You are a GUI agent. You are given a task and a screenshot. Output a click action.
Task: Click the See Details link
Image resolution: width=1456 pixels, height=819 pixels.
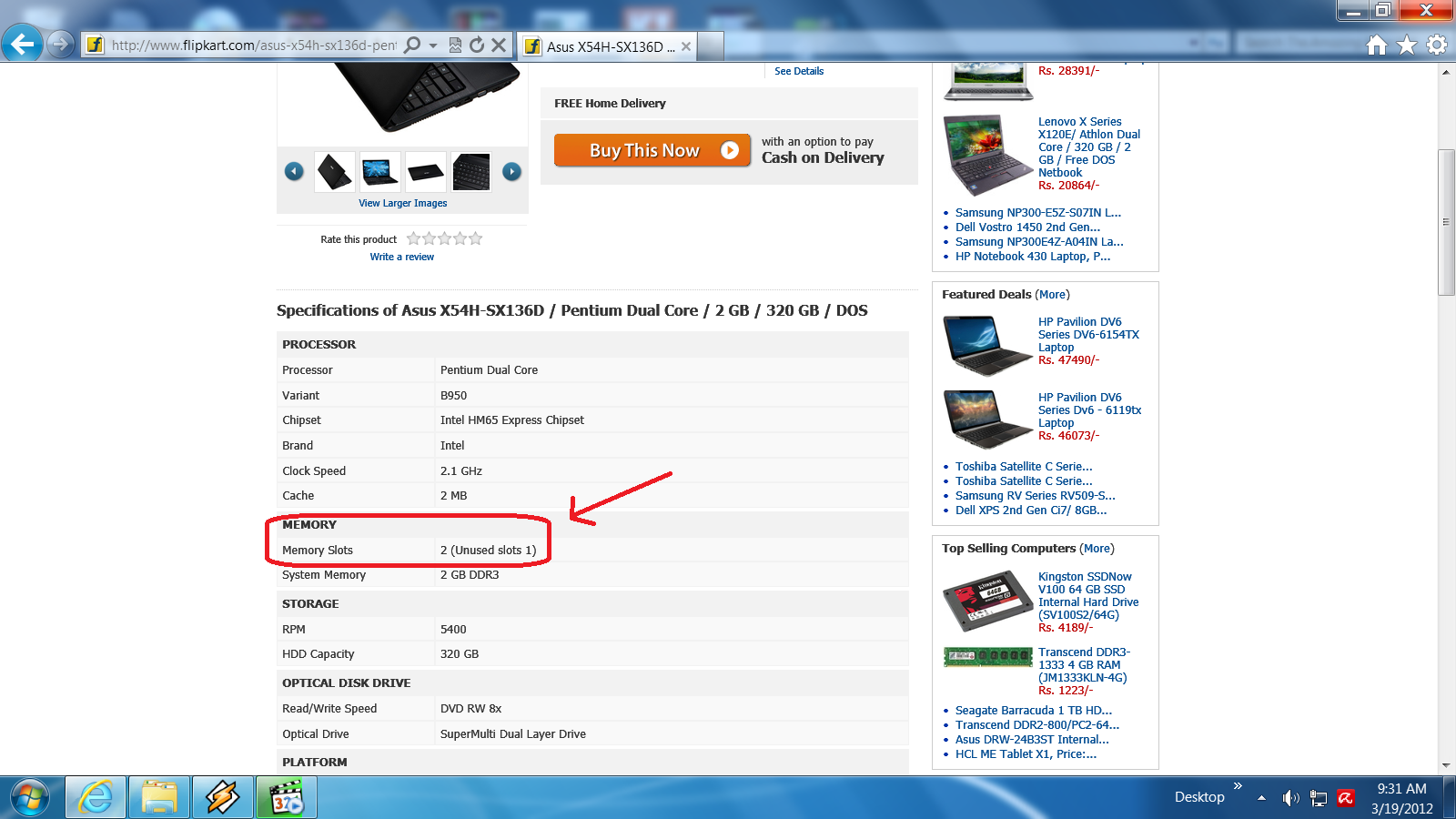799,71
